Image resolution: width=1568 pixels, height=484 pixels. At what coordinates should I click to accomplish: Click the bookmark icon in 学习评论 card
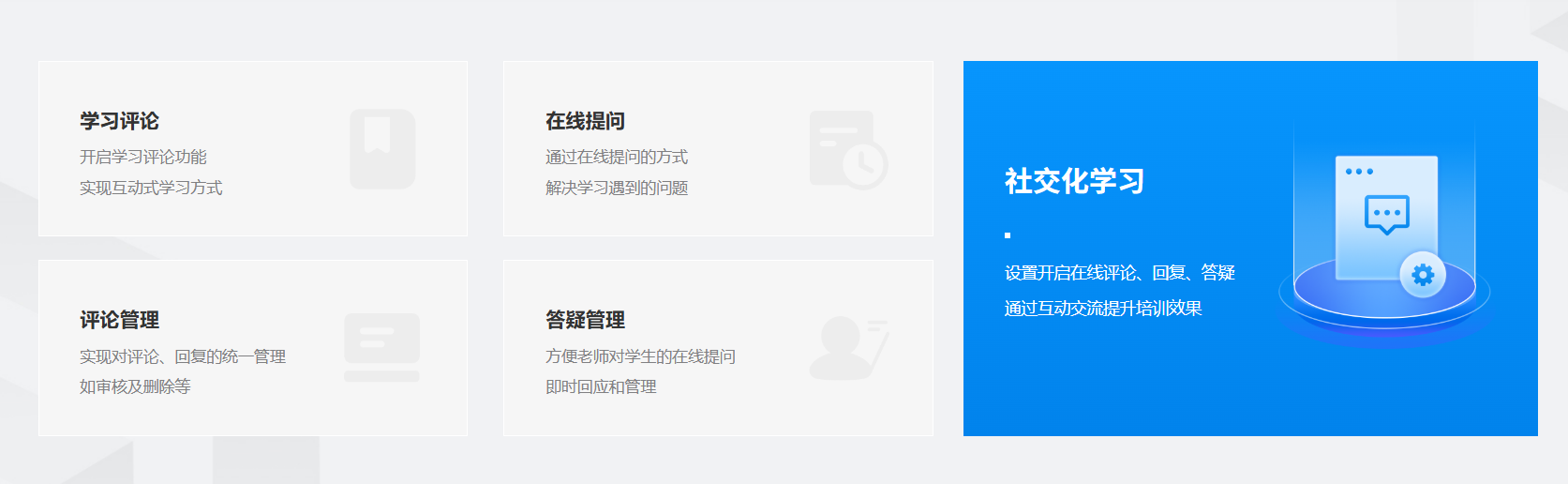click(382, 148)
